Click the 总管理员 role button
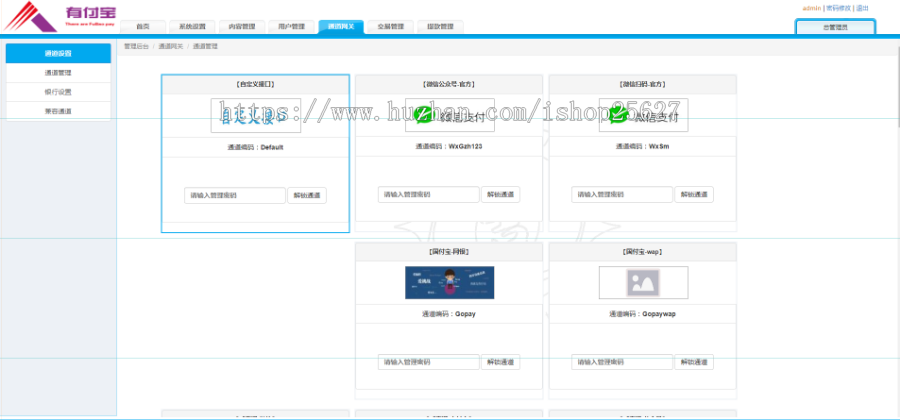This screenshot has height=420, width=900. click(x=835, y=27)
